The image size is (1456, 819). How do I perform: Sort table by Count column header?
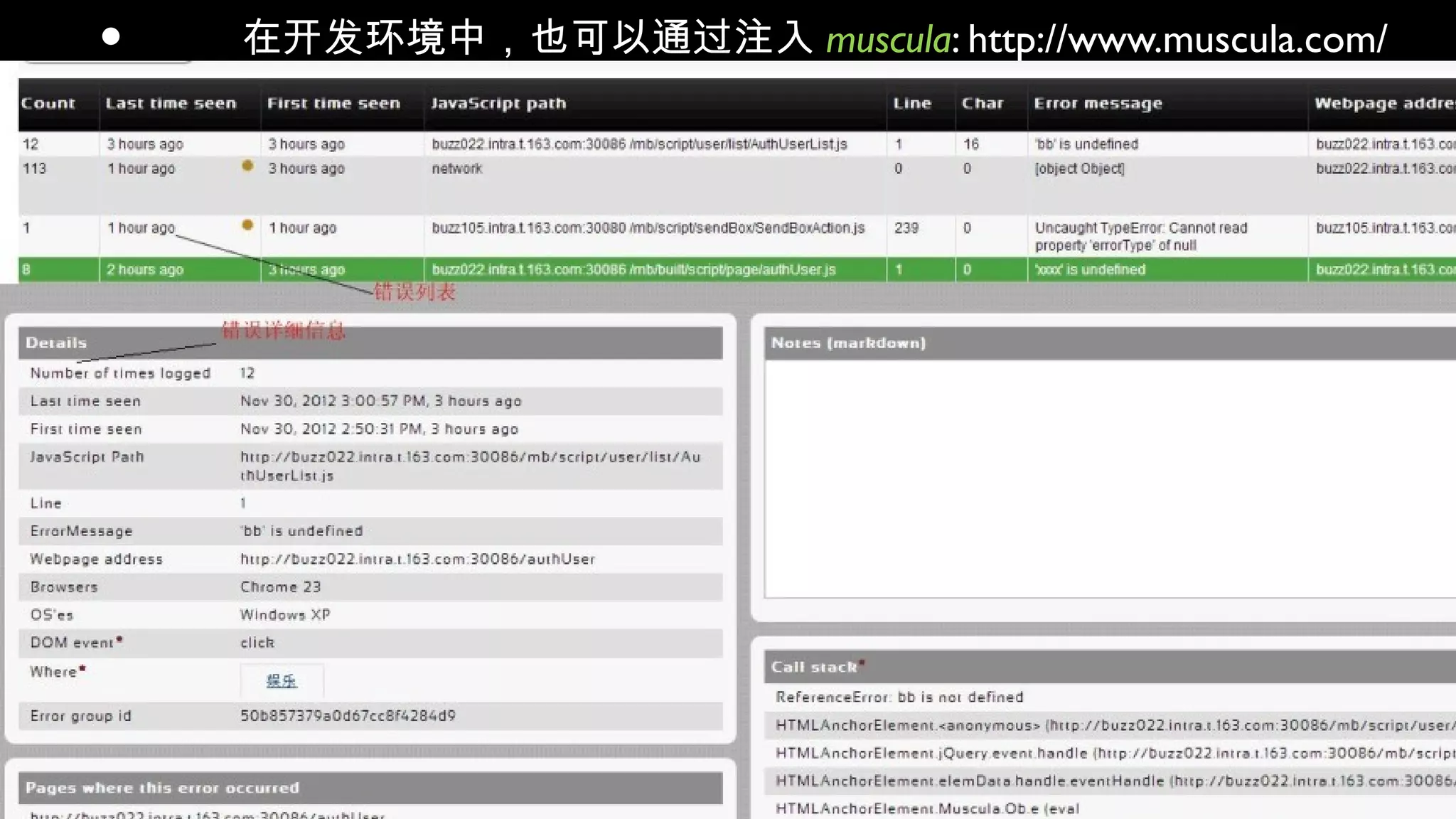tap(48, 104)
